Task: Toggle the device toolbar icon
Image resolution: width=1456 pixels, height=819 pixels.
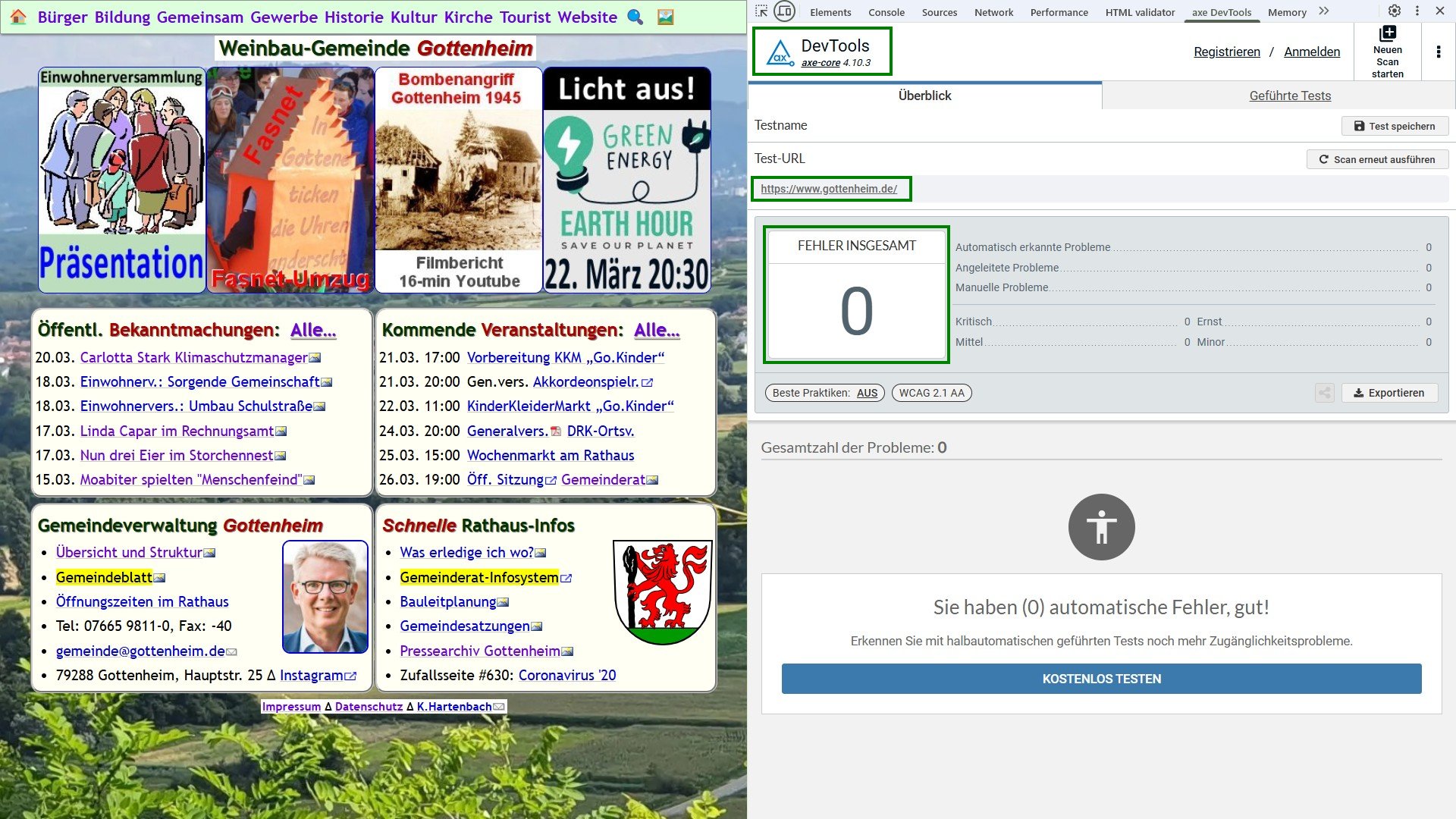Action: click(785, 11)
